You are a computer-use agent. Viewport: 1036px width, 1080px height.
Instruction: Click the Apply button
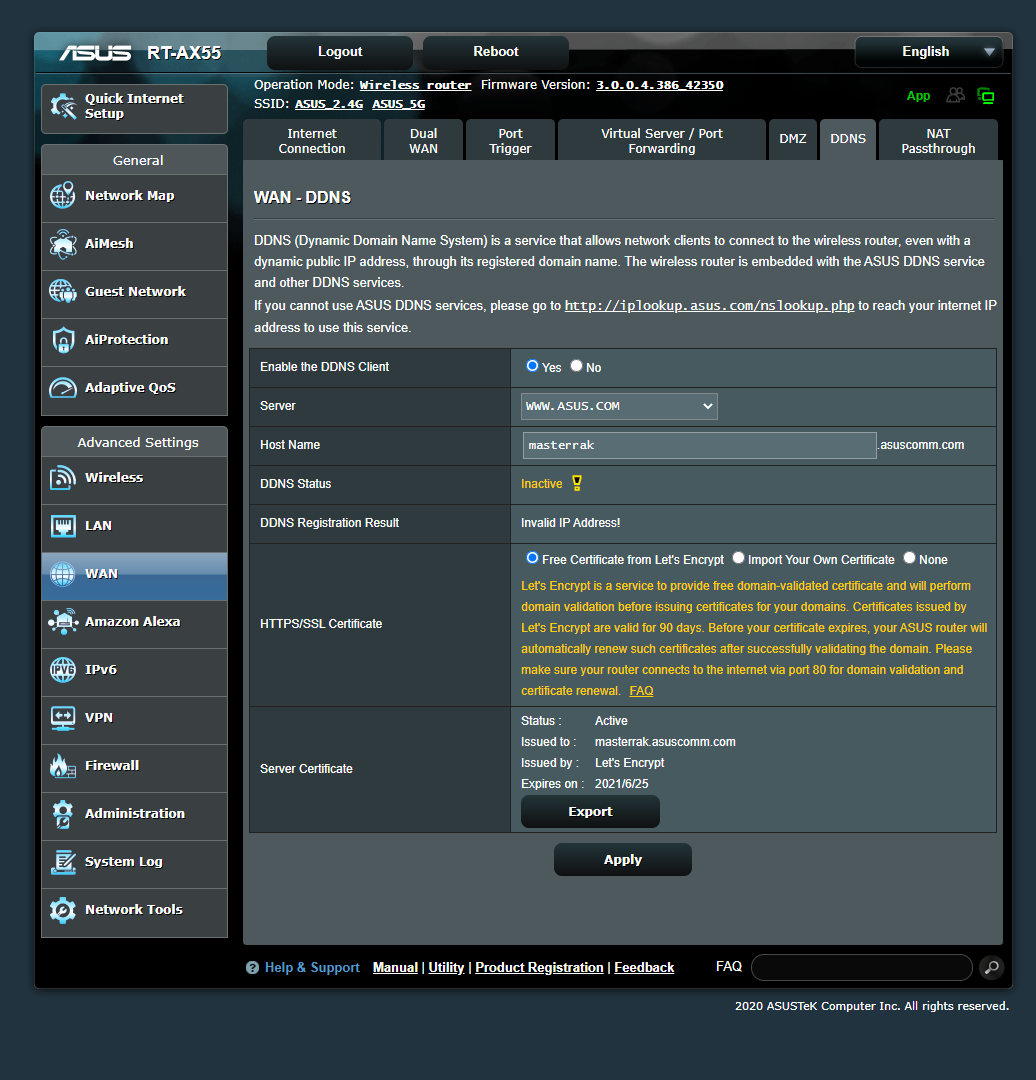coord(623,860)
